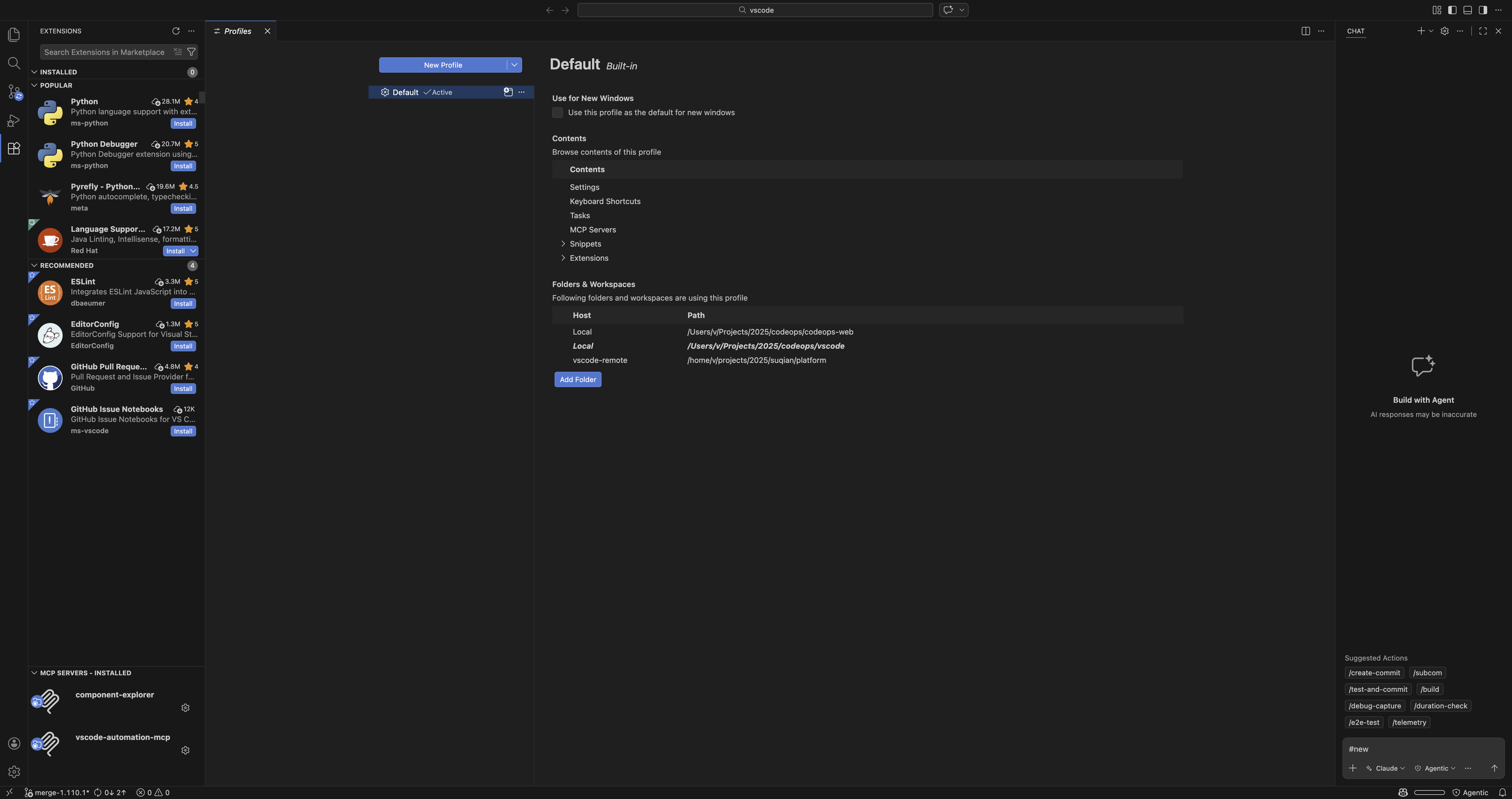Click the Add Folder button
This screenshot has height=799, width=1512.
pos(578,379)
